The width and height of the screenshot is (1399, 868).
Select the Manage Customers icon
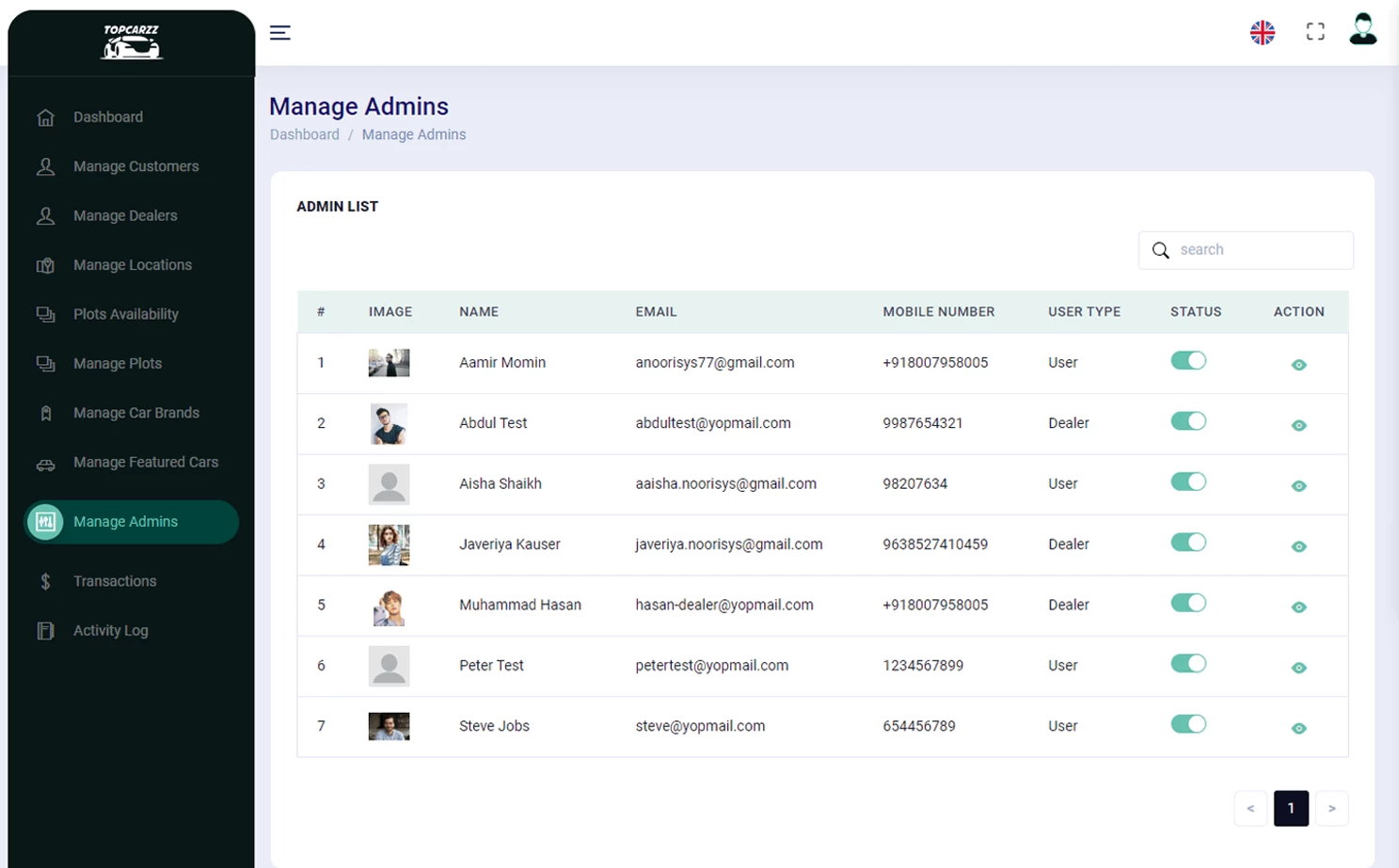(x=45, y=166)
